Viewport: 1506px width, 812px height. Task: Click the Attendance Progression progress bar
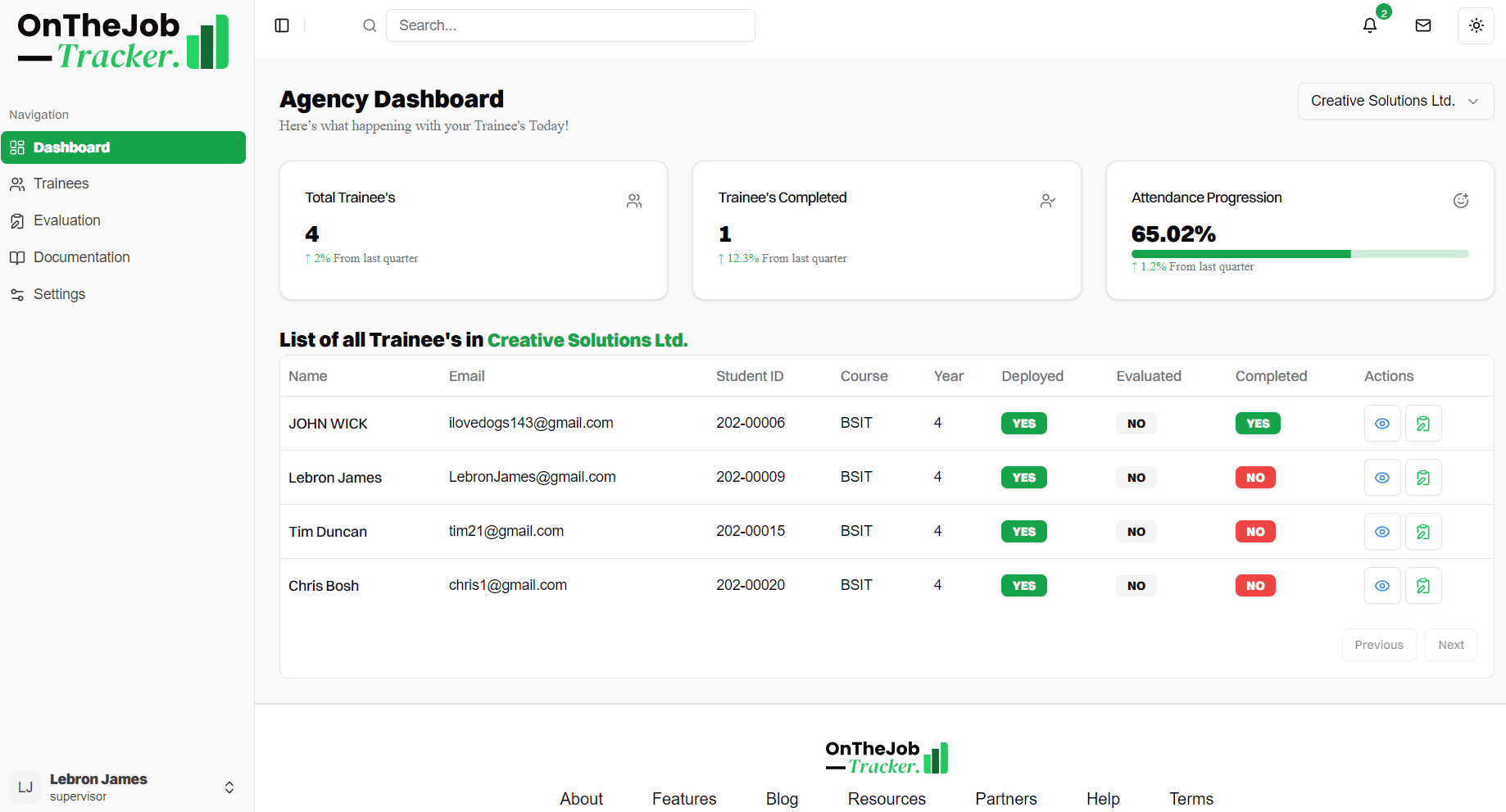pos(1300,254)
